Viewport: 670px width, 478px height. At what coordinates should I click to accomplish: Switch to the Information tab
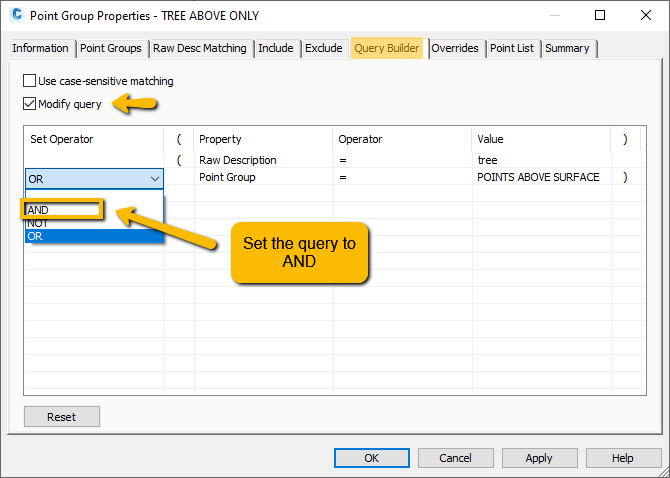pyautogui.click(x=40, y=48)
